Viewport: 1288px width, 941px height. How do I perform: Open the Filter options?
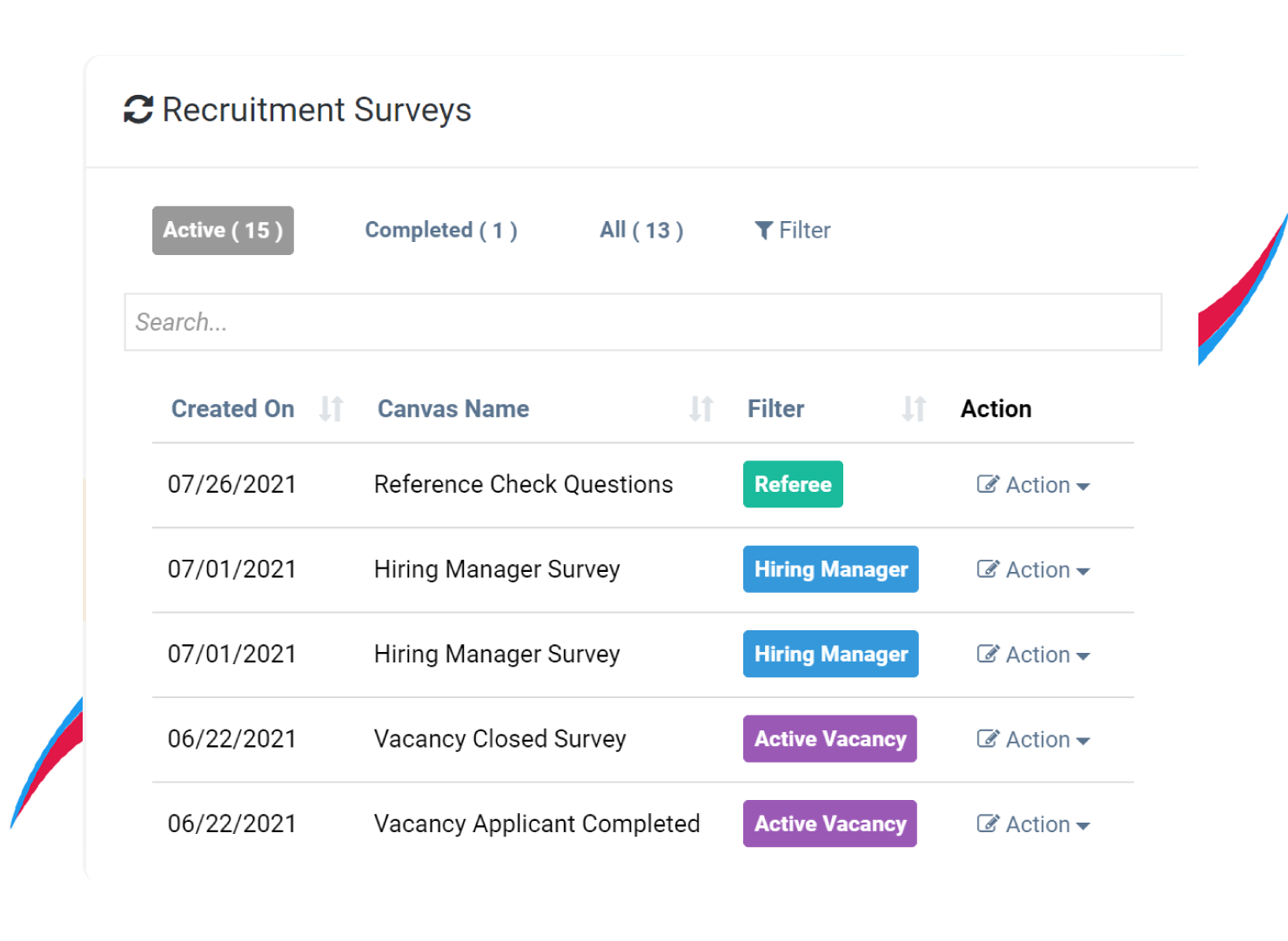click(792, 230)
